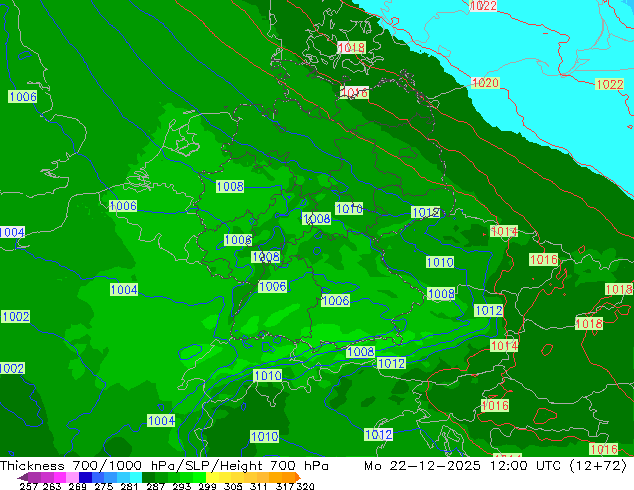Click the legend value 269

(77, 486)
